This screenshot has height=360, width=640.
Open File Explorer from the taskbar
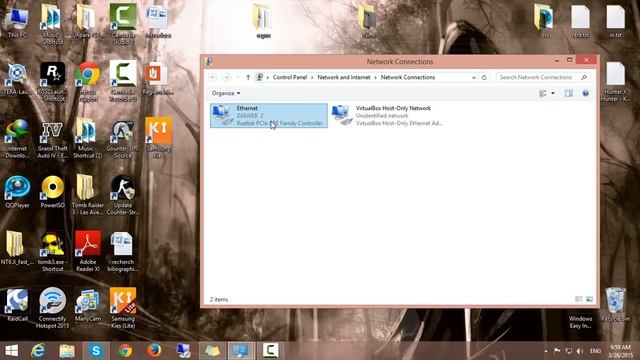[67, 351]
